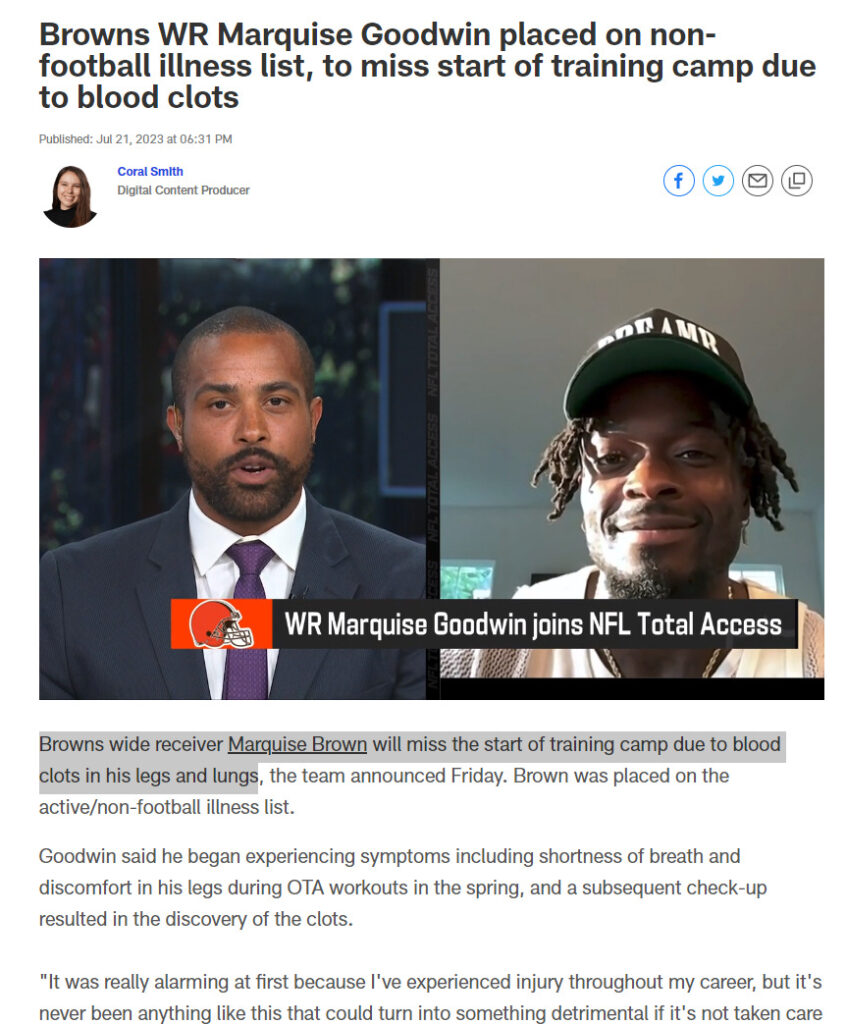
Task: Click the purple tie in video frame
Action: tap(247, 620)
